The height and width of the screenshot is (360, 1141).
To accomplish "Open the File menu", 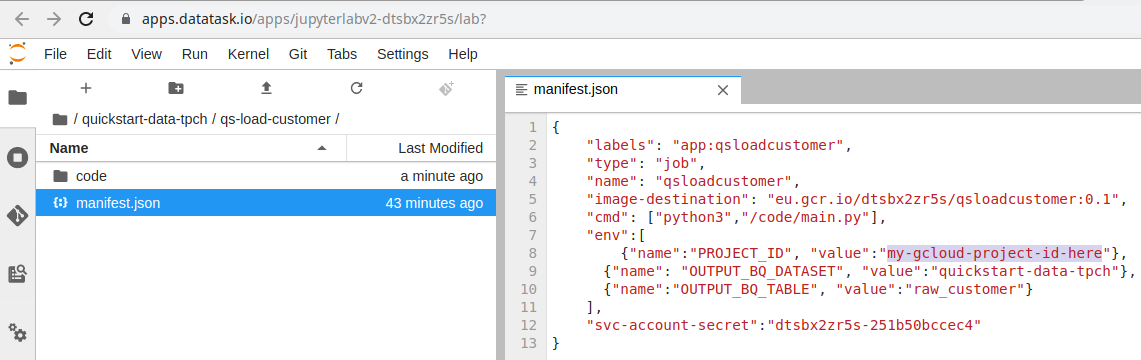I will pos(55,54).
